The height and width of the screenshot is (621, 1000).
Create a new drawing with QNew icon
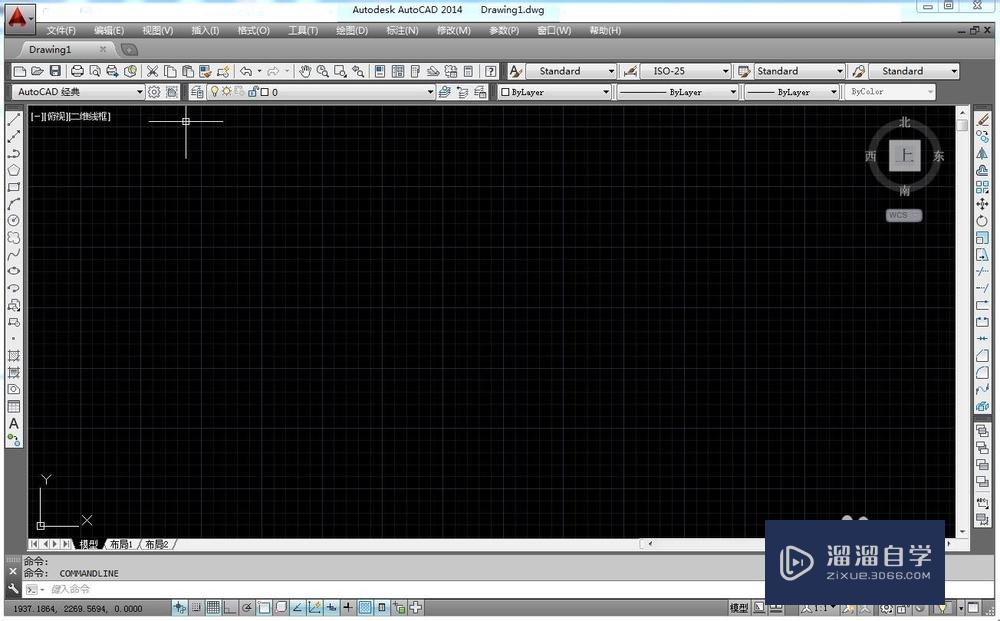coord(20,71)
